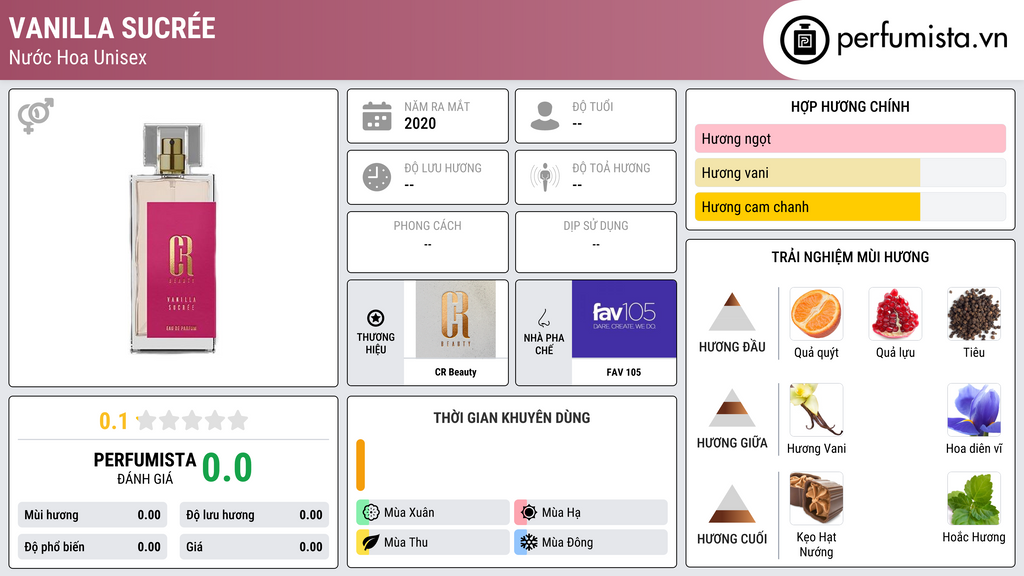Image resolution: width=1024 pixels, height=576 pixels.
Task: Click the unisex gender symbol icon
Action: (36, 116)
